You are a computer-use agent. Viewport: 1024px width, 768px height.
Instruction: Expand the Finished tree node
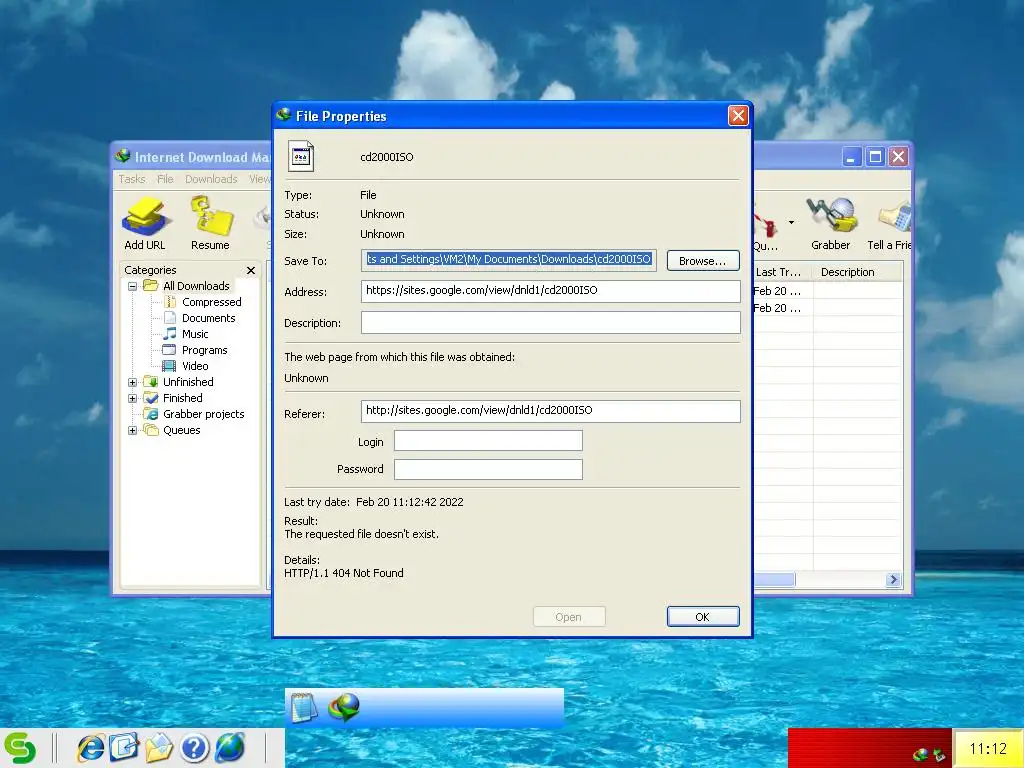click(133, 398)
